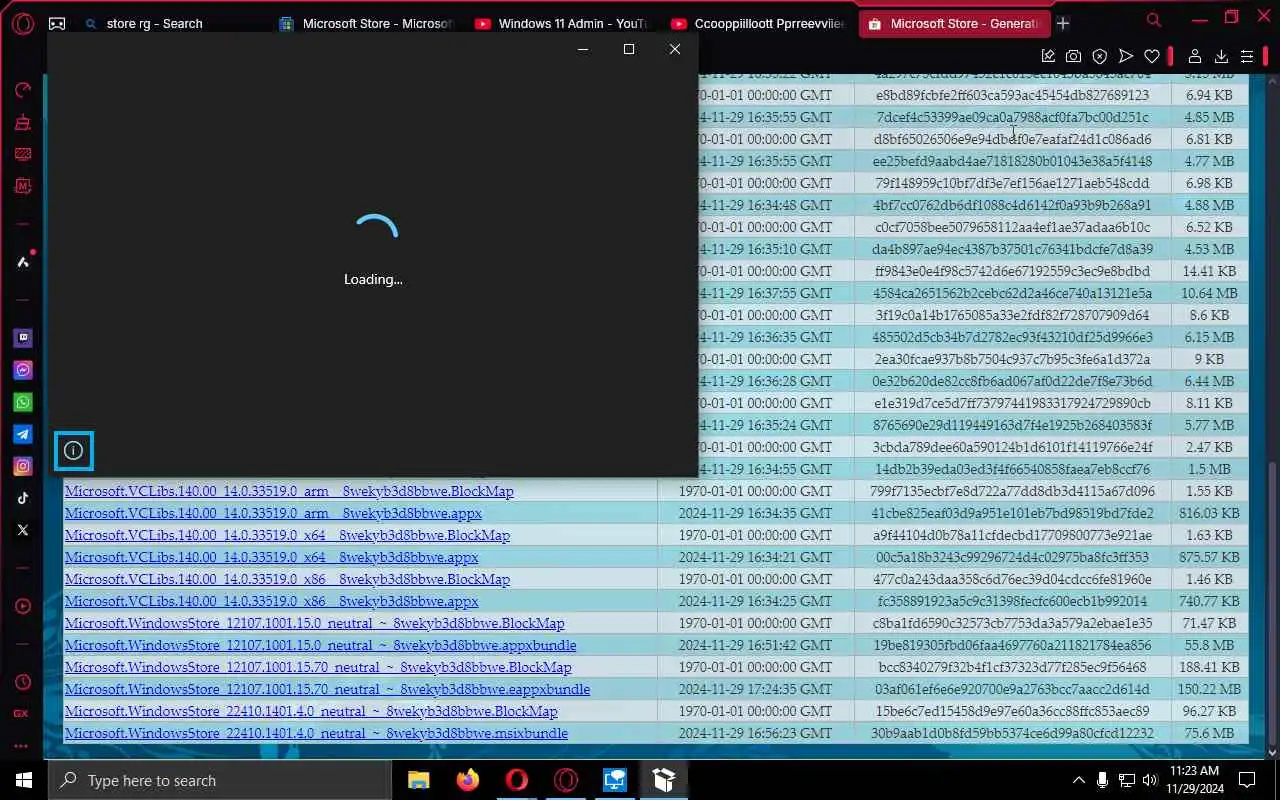Select hash cell 'e8bd89fcbfe2ff603ca593ac45454db827689123'
The image size is (1280, 800).
(x=1012, y=95)
